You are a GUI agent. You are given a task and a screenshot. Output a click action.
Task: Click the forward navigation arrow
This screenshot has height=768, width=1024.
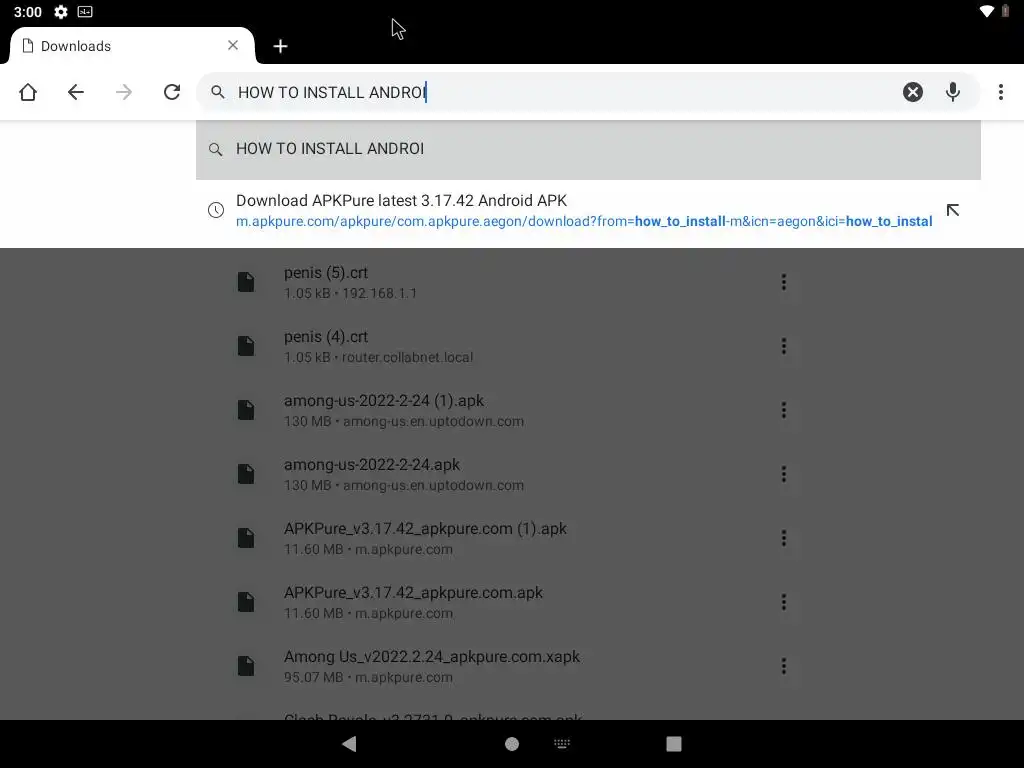[123, 92]
